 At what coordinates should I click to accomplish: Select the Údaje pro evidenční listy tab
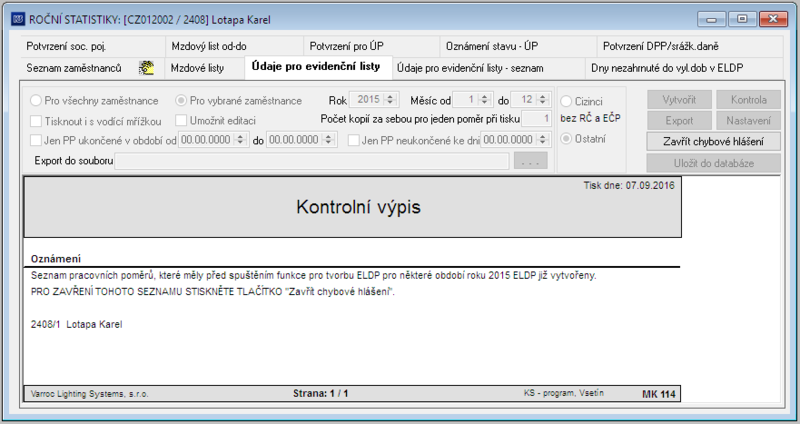tap(318, 67)
